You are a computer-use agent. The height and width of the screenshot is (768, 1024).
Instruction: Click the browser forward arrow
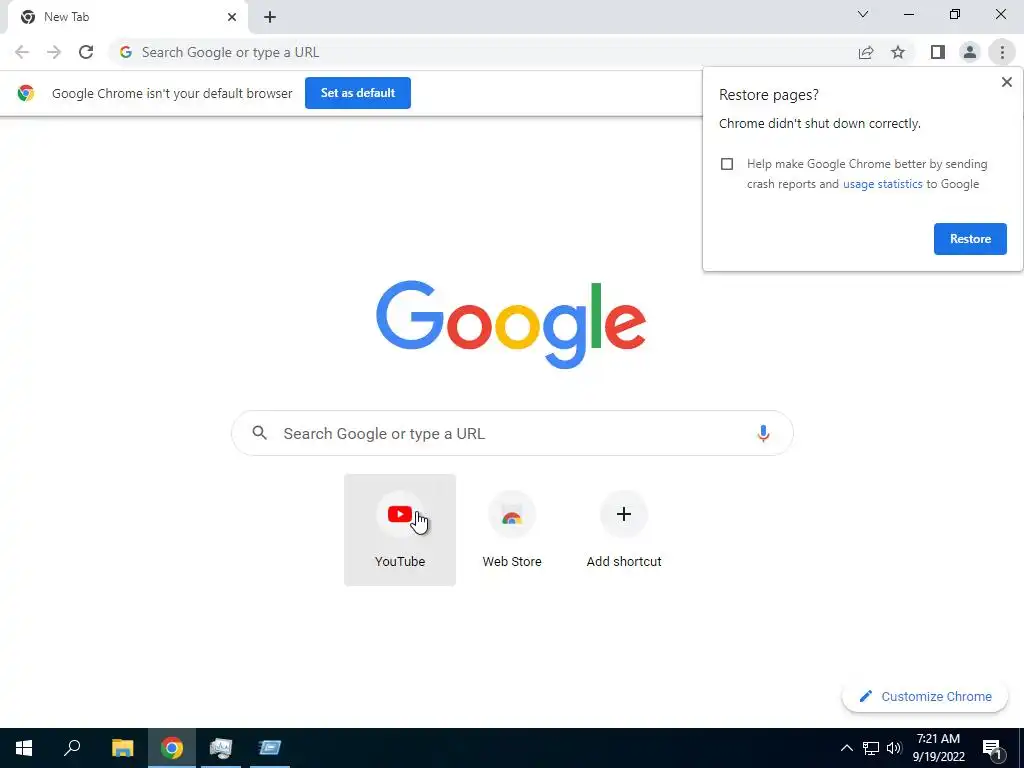point(54,52)
